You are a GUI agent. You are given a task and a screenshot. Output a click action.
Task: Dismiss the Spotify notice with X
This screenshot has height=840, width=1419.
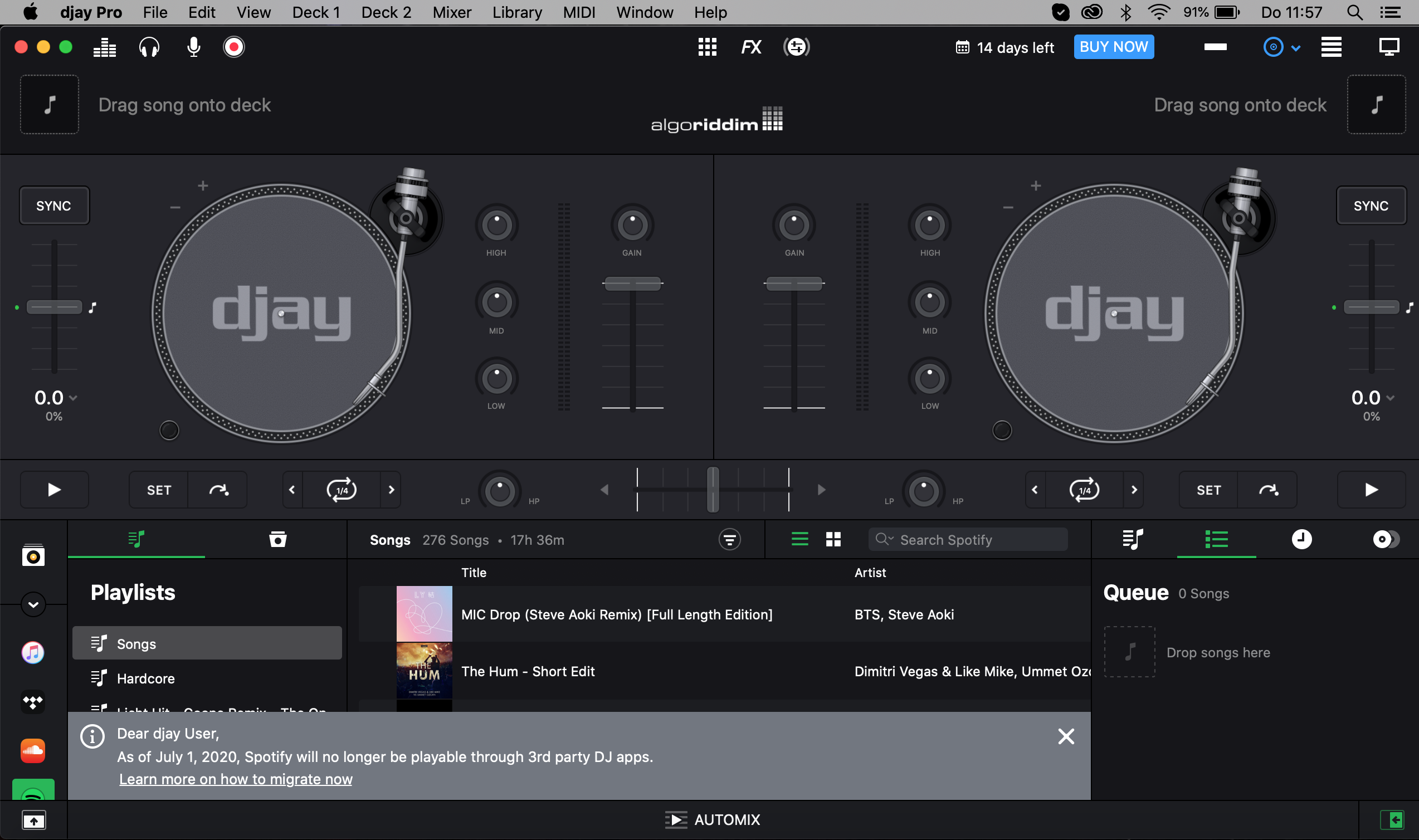point(1066,736)
